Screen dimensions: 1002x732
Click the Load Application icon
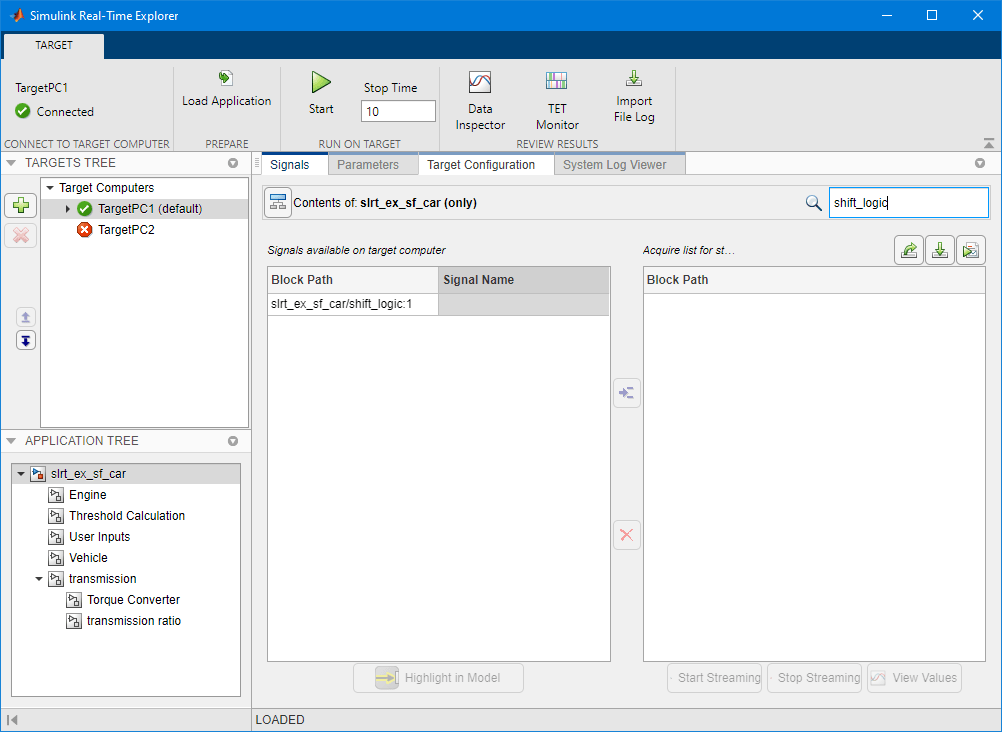226,78
